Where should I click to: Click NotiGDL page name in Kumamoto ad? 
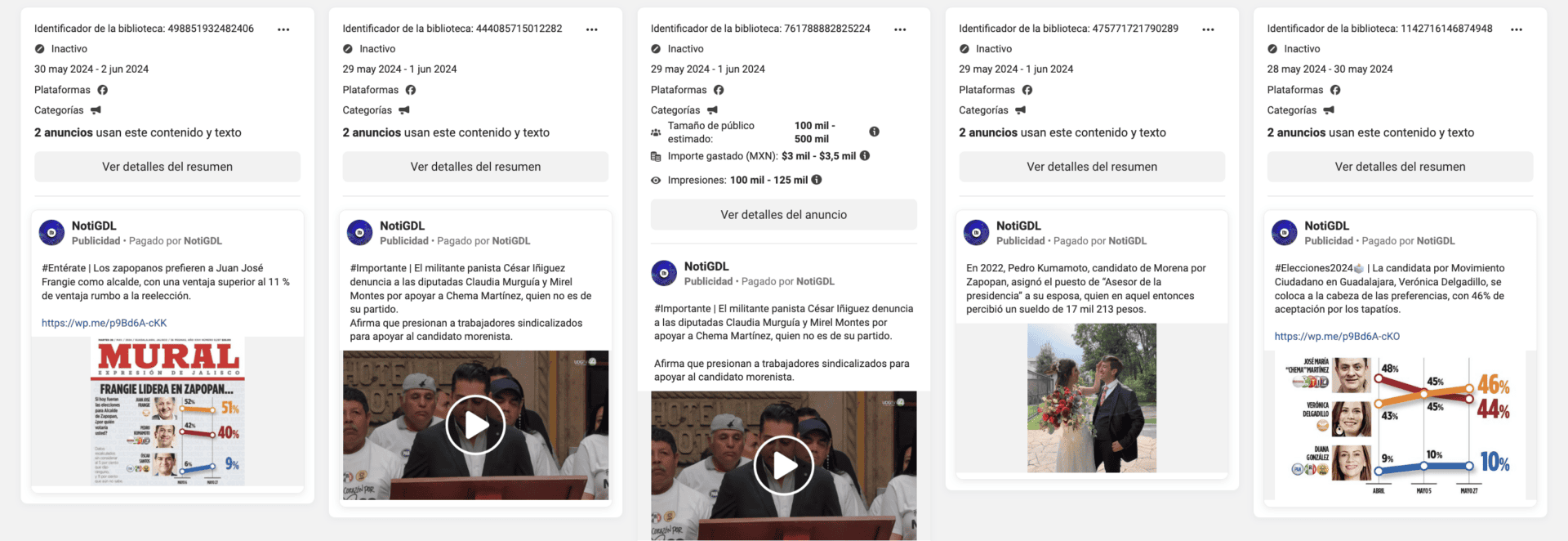[1018, 226]
